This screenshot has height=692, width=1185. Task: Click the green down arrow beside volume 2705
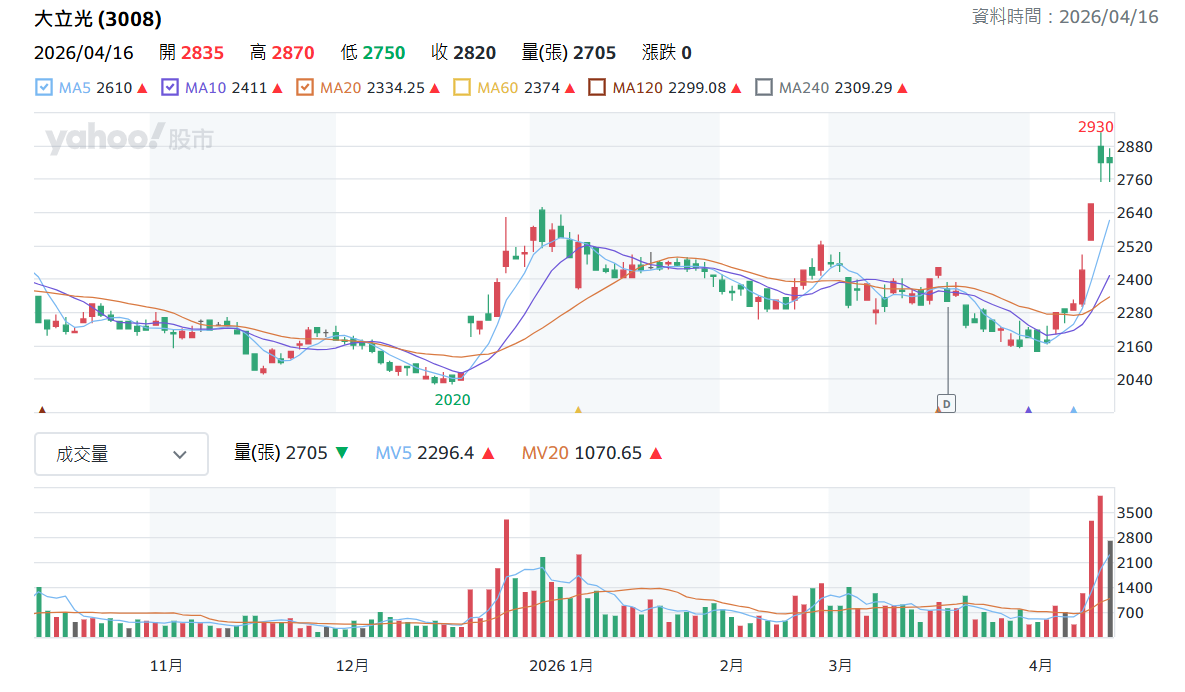coord(342,454)
